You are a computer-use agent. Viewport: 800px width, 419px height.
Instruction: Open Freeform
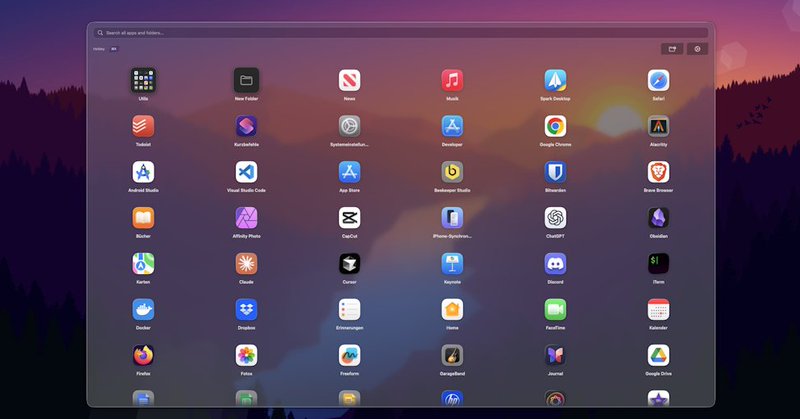click(349, 355)
